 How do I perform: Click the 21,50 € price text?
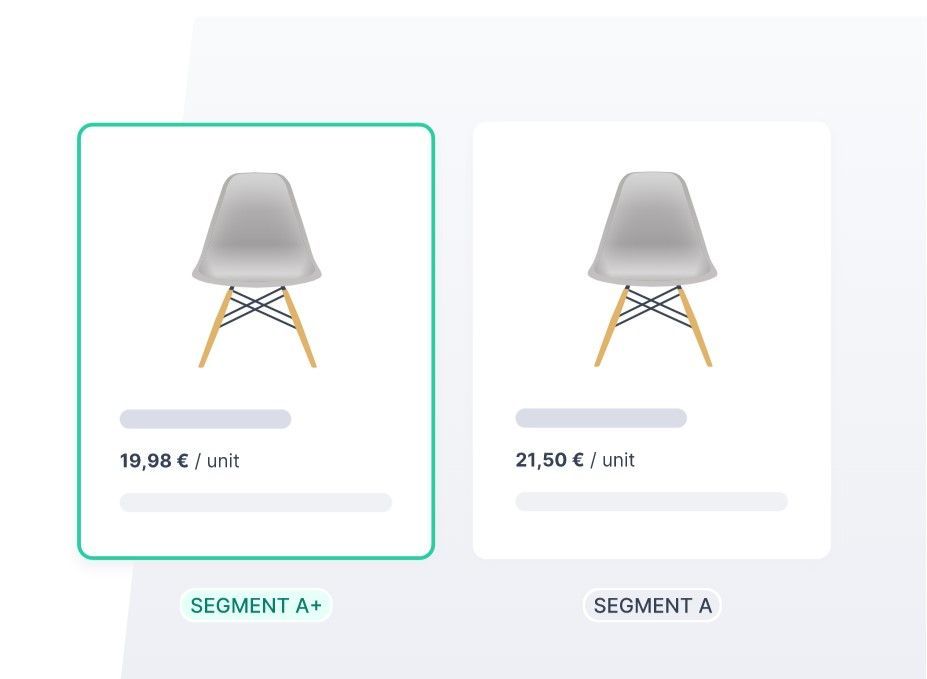click(550, 460)
